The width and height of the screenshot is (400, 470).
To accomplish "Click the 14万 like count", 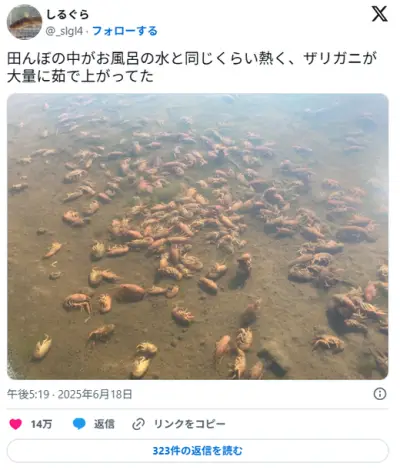I will 41,424.
